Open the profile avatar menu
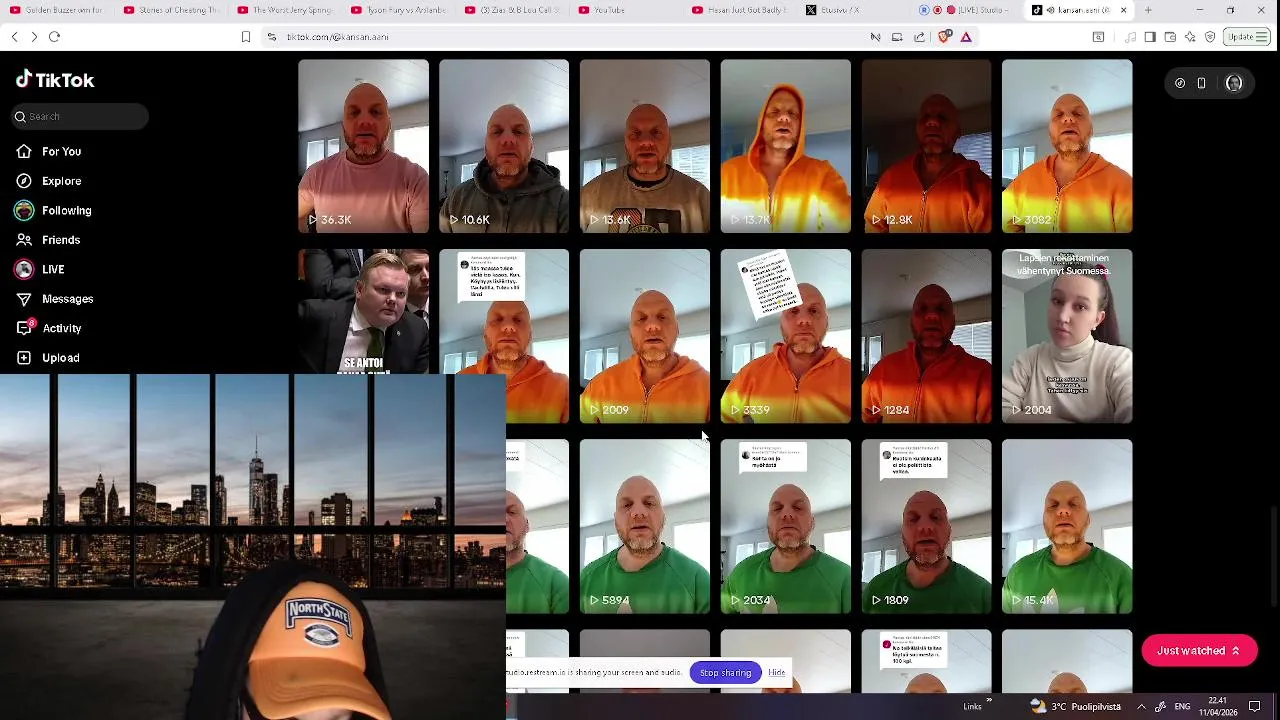This screenshot has width=1280, height=720. (1234, 83)
